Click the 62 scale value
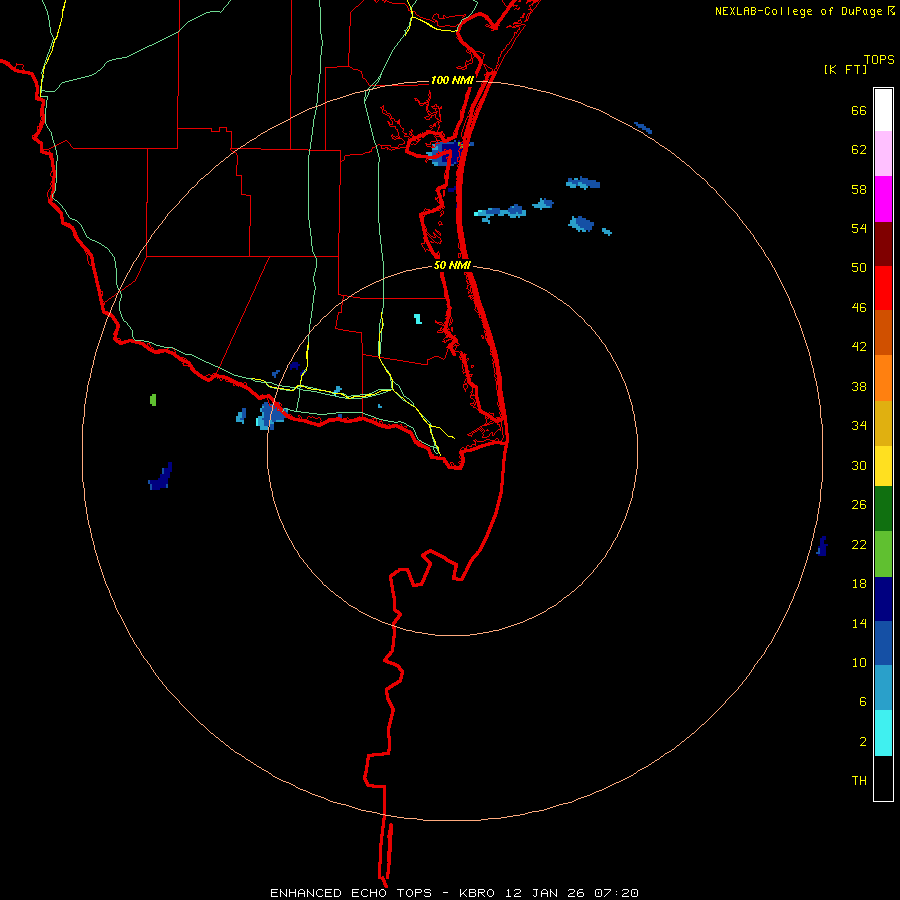 tap(859, 150)
